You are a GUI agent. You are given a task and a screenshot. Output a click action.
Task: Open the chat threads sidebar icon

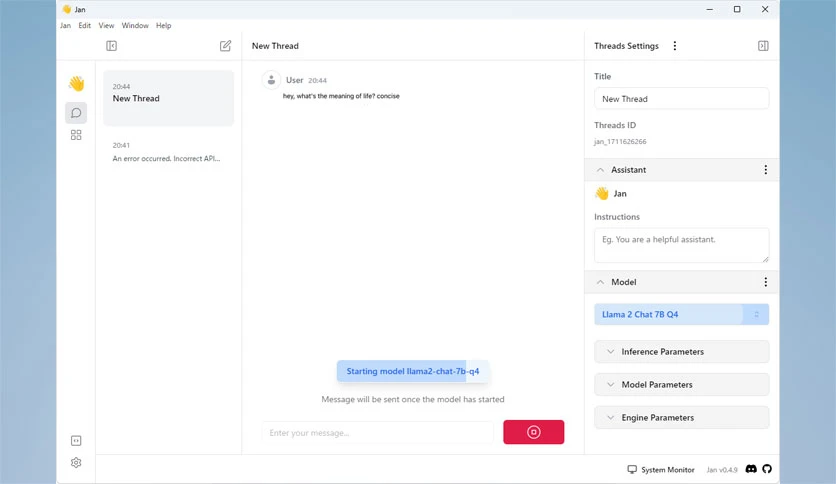[x=76, y=113]
